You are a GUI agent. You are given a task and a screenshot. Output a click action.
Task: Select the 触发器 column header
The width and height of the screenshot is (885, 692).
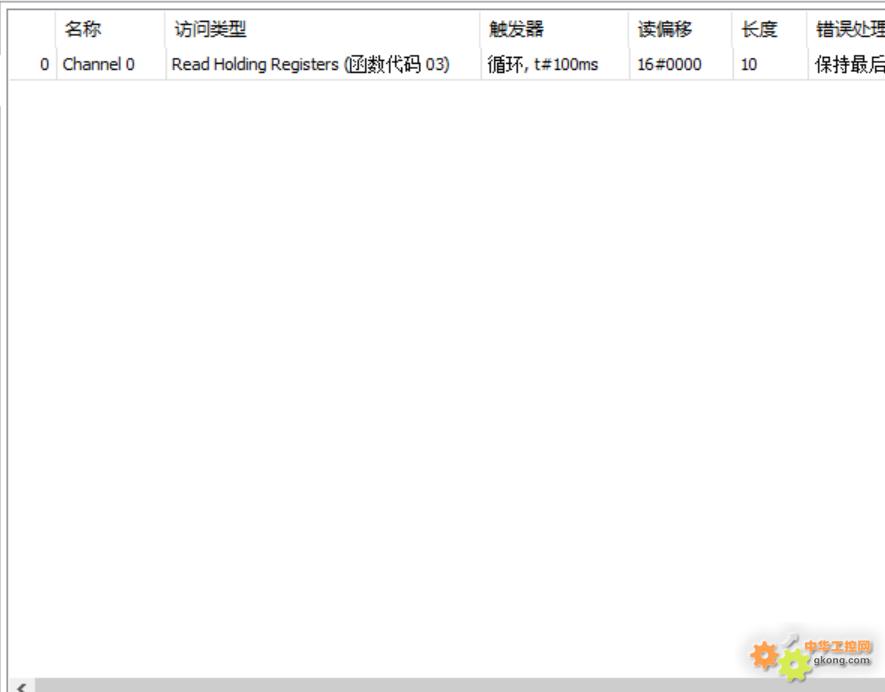pyautogui.click(x=555, y=29)
